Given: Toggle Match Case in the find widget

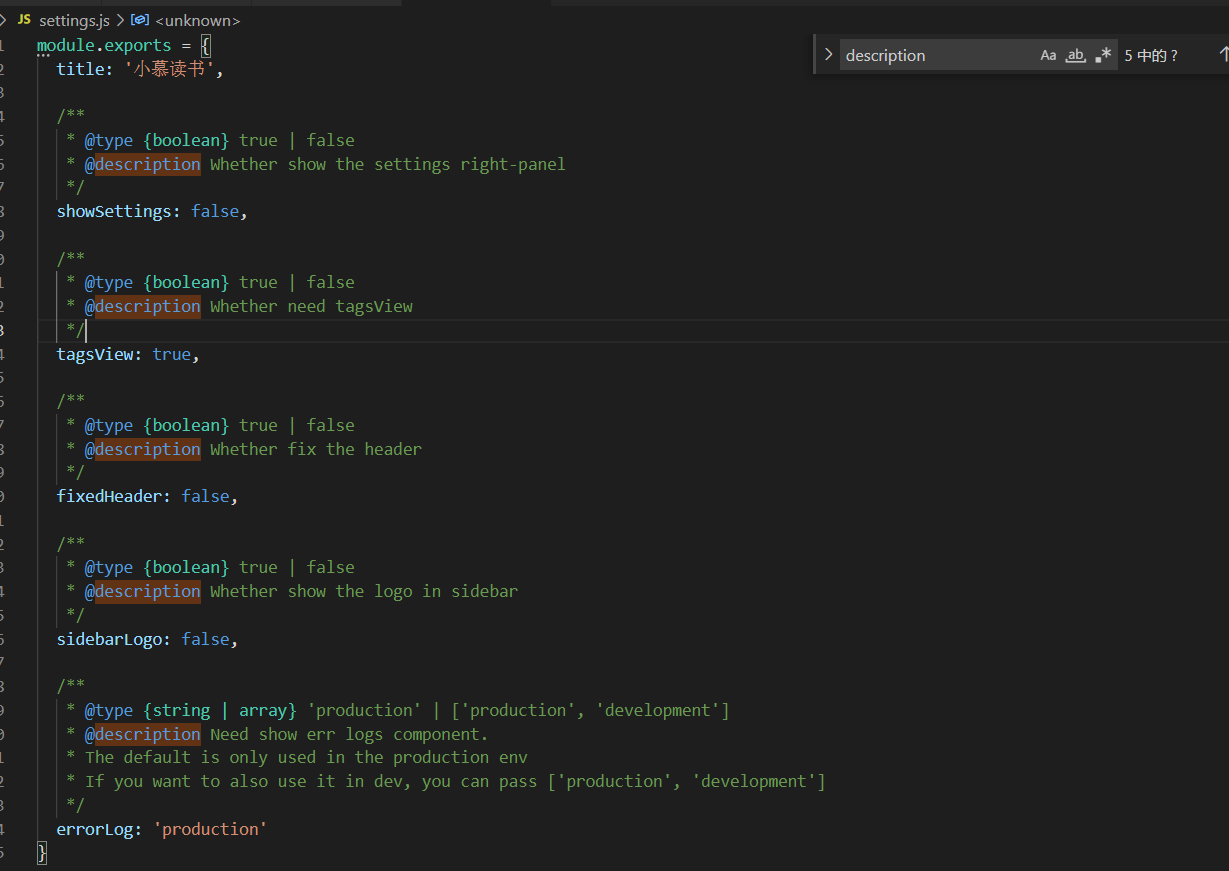Looking at the screenshot, I should point(1048,56).
